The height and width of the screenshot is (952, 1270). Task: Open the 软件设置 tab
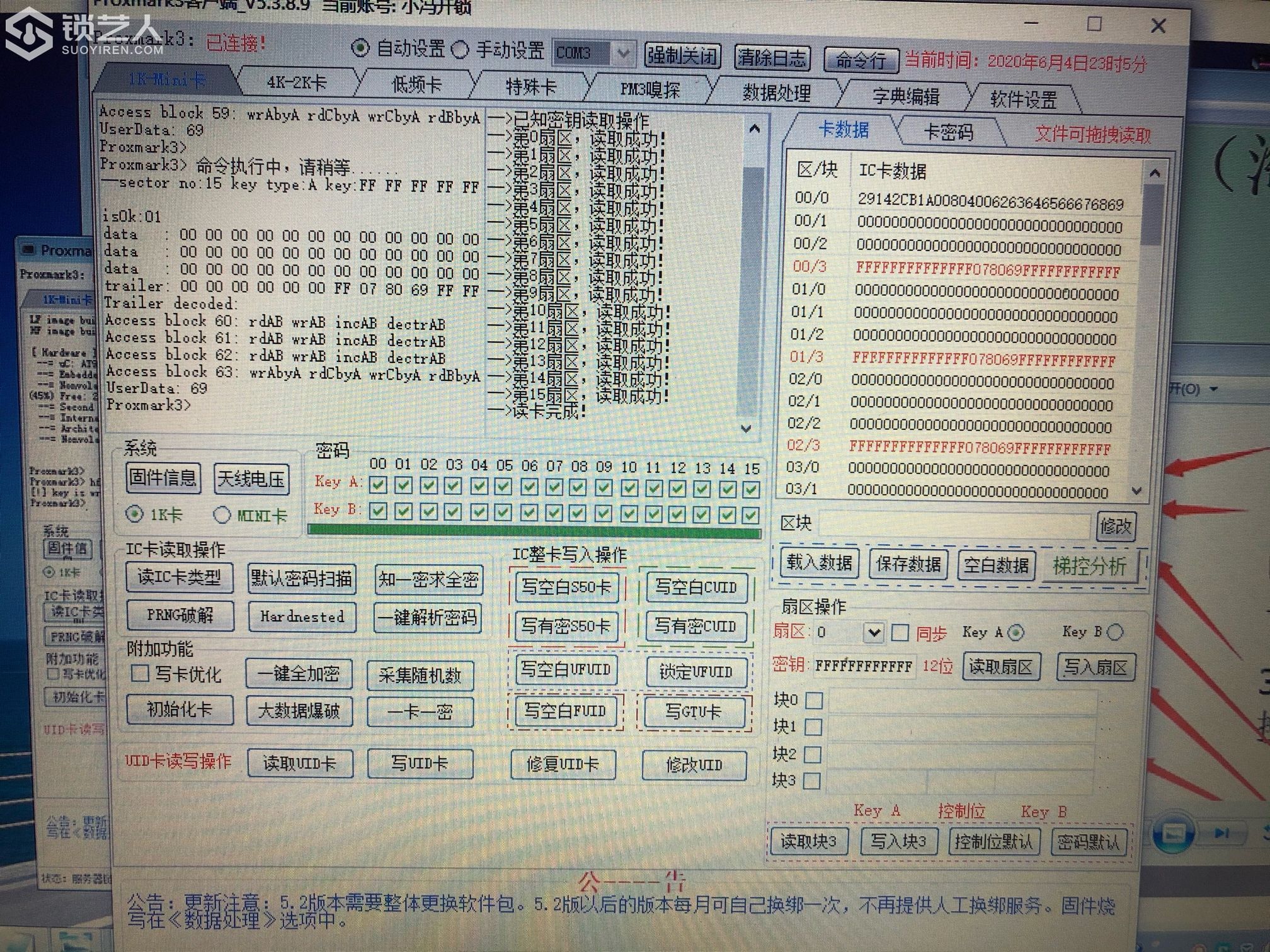coord(1023,99)
